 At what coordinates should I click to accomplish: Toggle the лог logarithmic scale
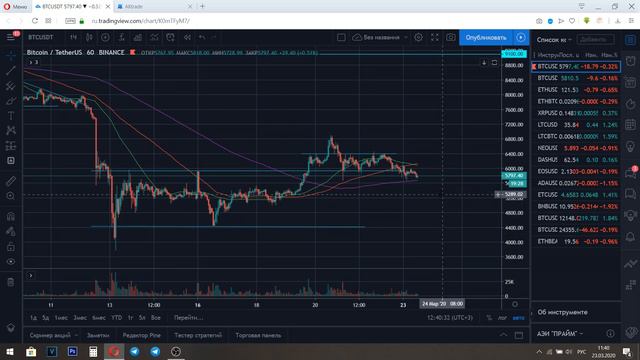(x=502, y=318)
